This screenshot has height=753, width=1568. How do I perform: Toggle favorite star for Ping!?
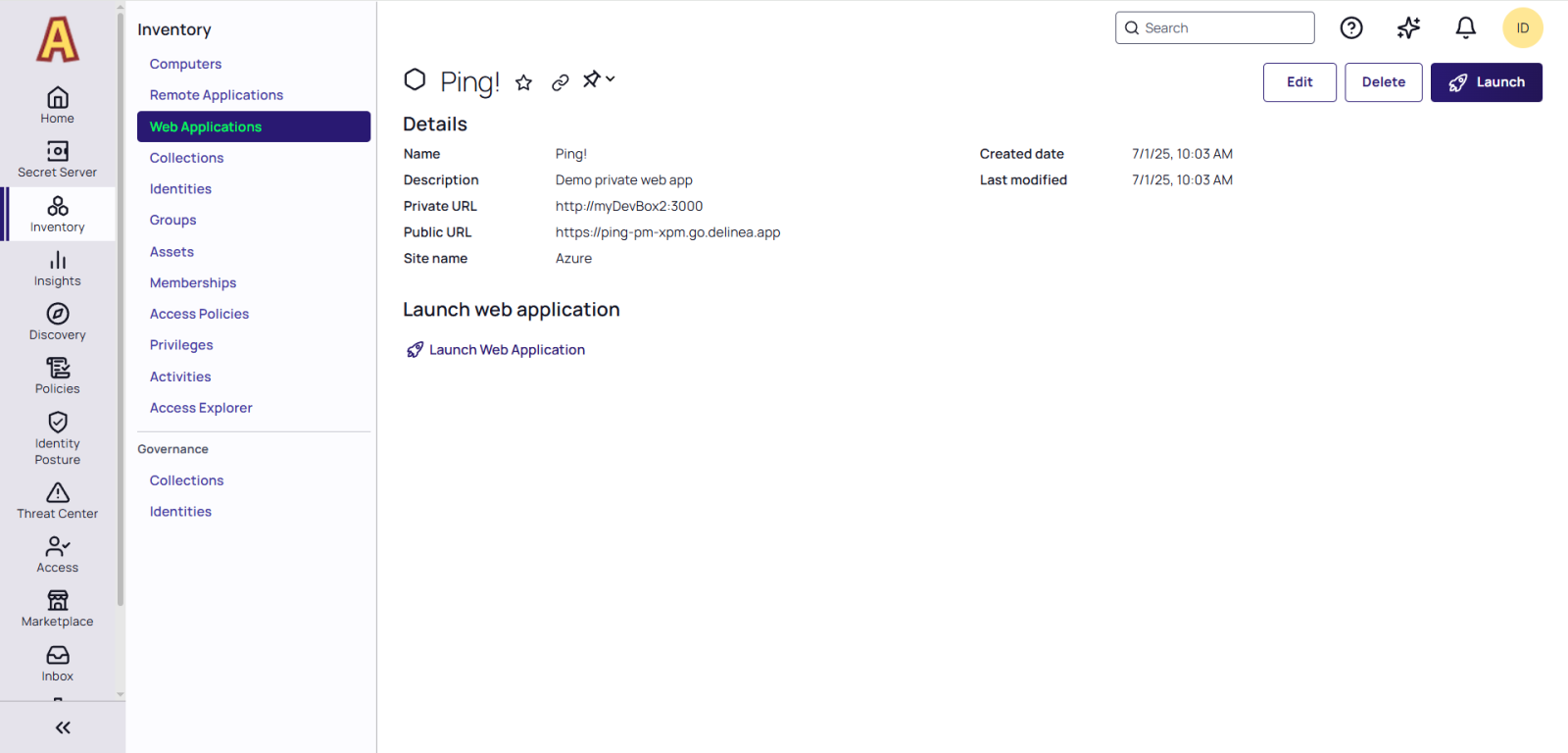pyautogui.click(x=524, y=82)
